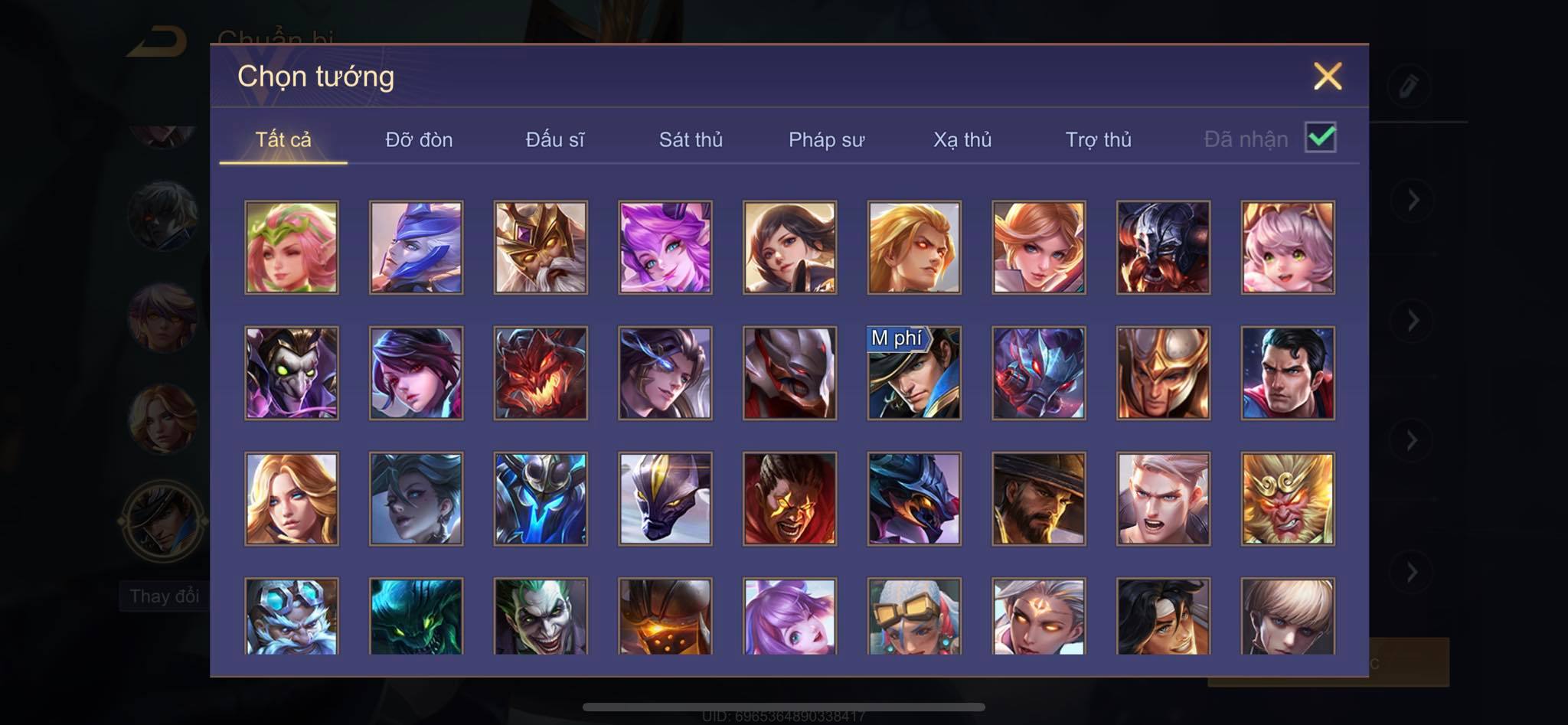Select the Joker hero portrait
This screenshot has height=725, width=1568.
[541, 617]
